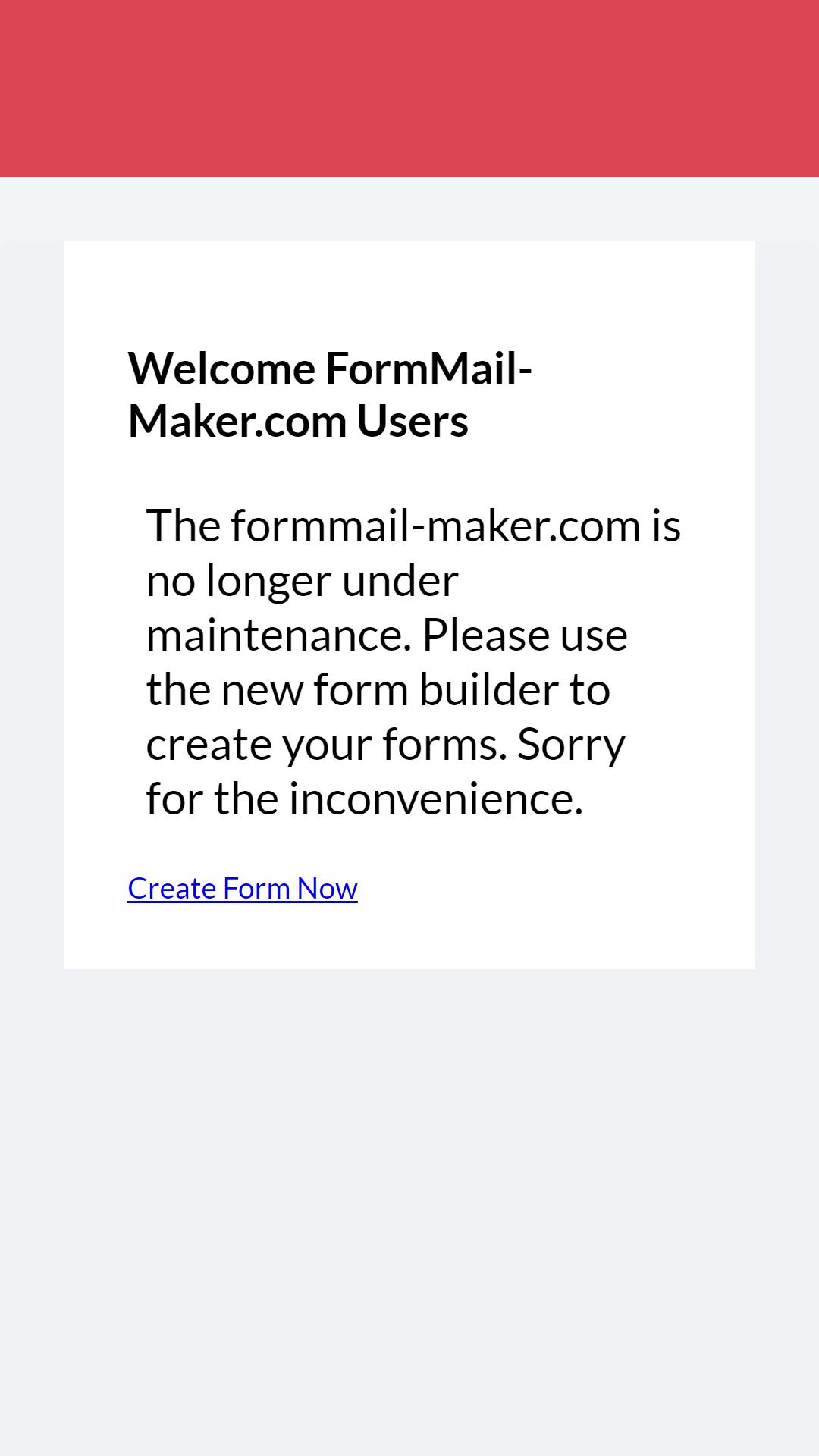The height and width of the screenshot is (1456, 819).
Task: Click 'create your forms.' text
Action: click(326, 745)
